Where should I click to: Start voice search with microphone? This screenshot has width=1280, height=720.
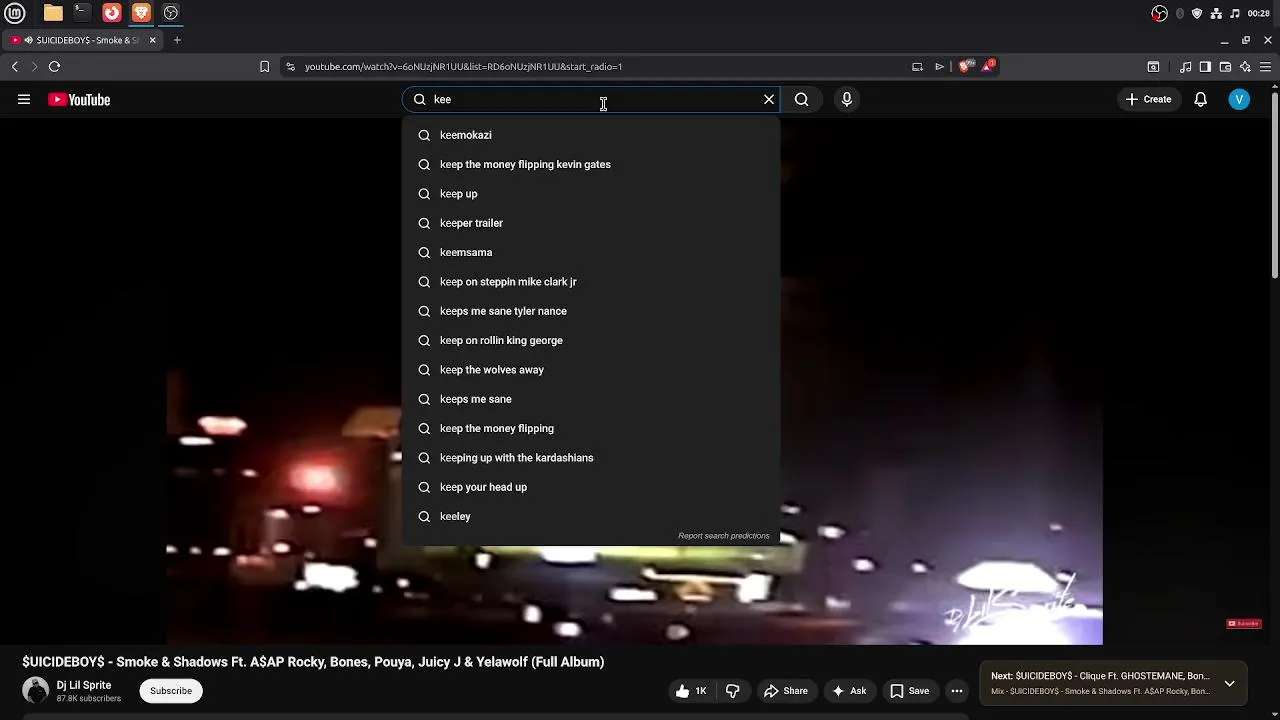[846, 99]
